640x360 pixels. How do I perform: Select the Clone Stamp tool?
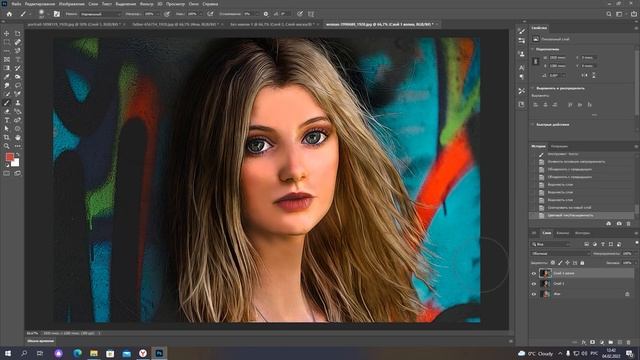pyautogui.click(x=18, y=102)
